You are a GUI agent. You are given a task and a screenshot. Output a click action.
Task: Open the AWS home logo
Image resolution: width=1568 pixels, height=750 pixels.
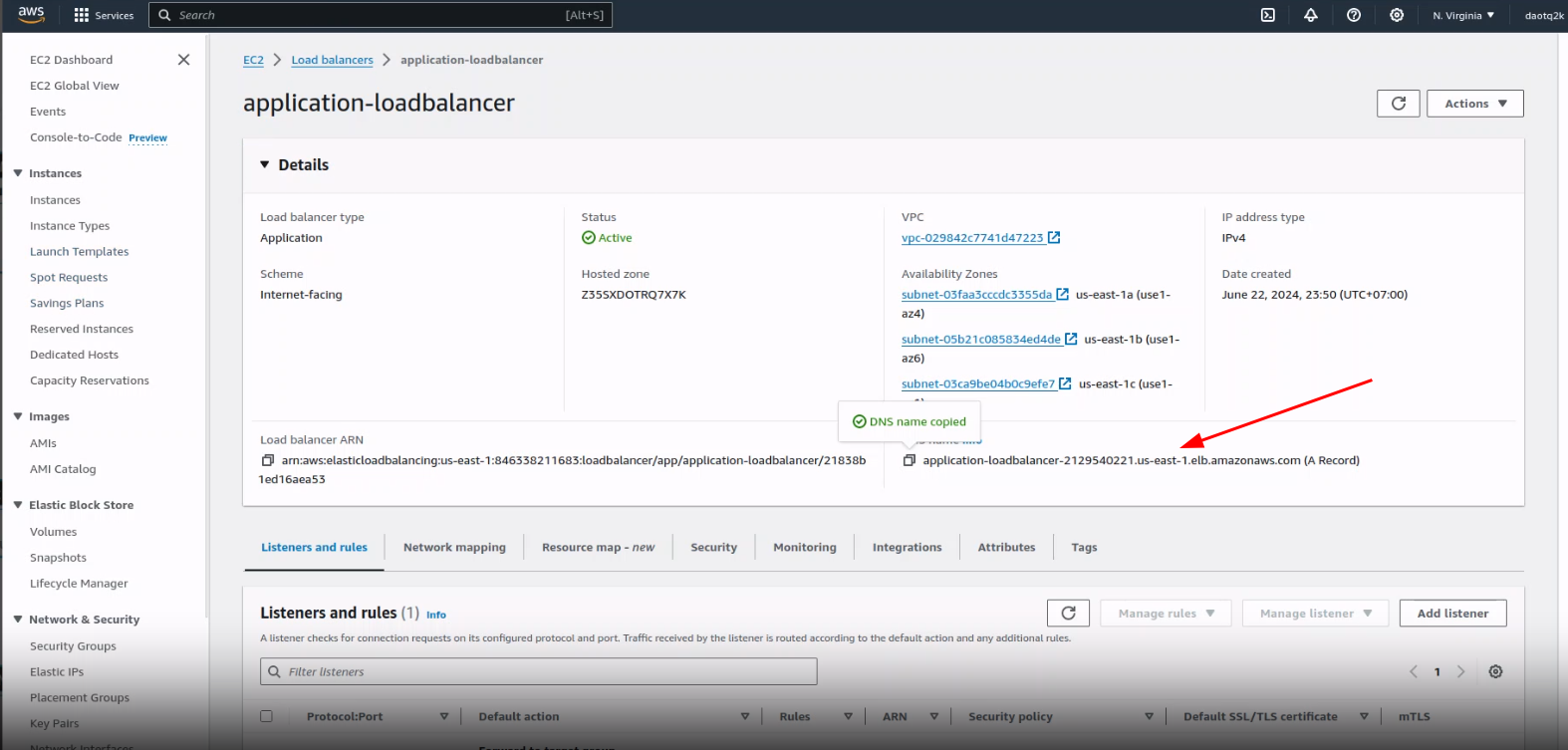(31, 14)
